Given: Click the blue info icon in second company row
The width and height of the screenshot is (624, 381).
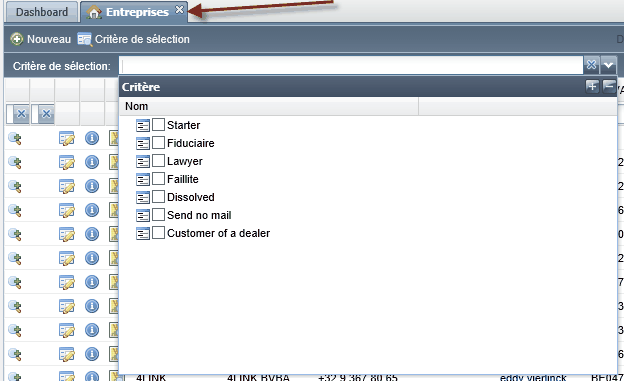Looking at the screenshot, I should pyautogui.click(x=92, y=162).
